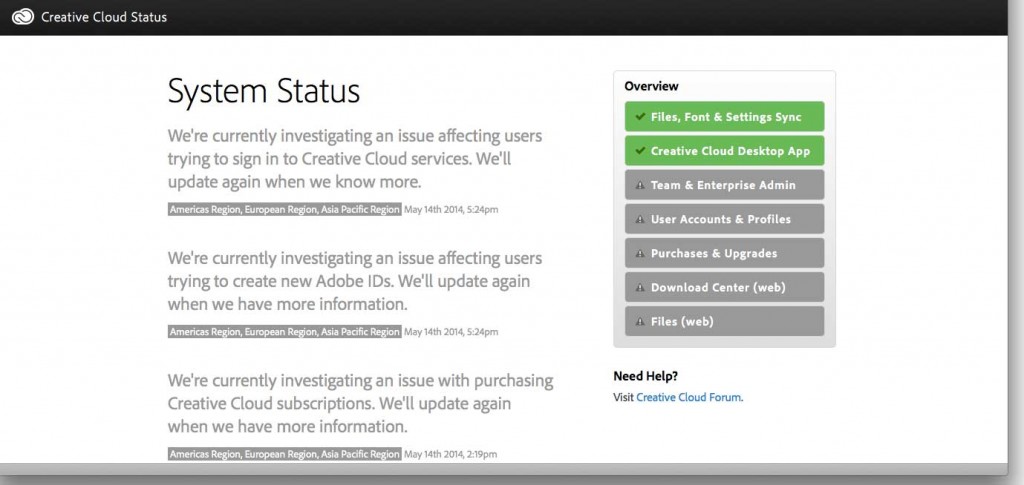Click the Overview panel heading

pyautogui.click(x=651, y=86)
